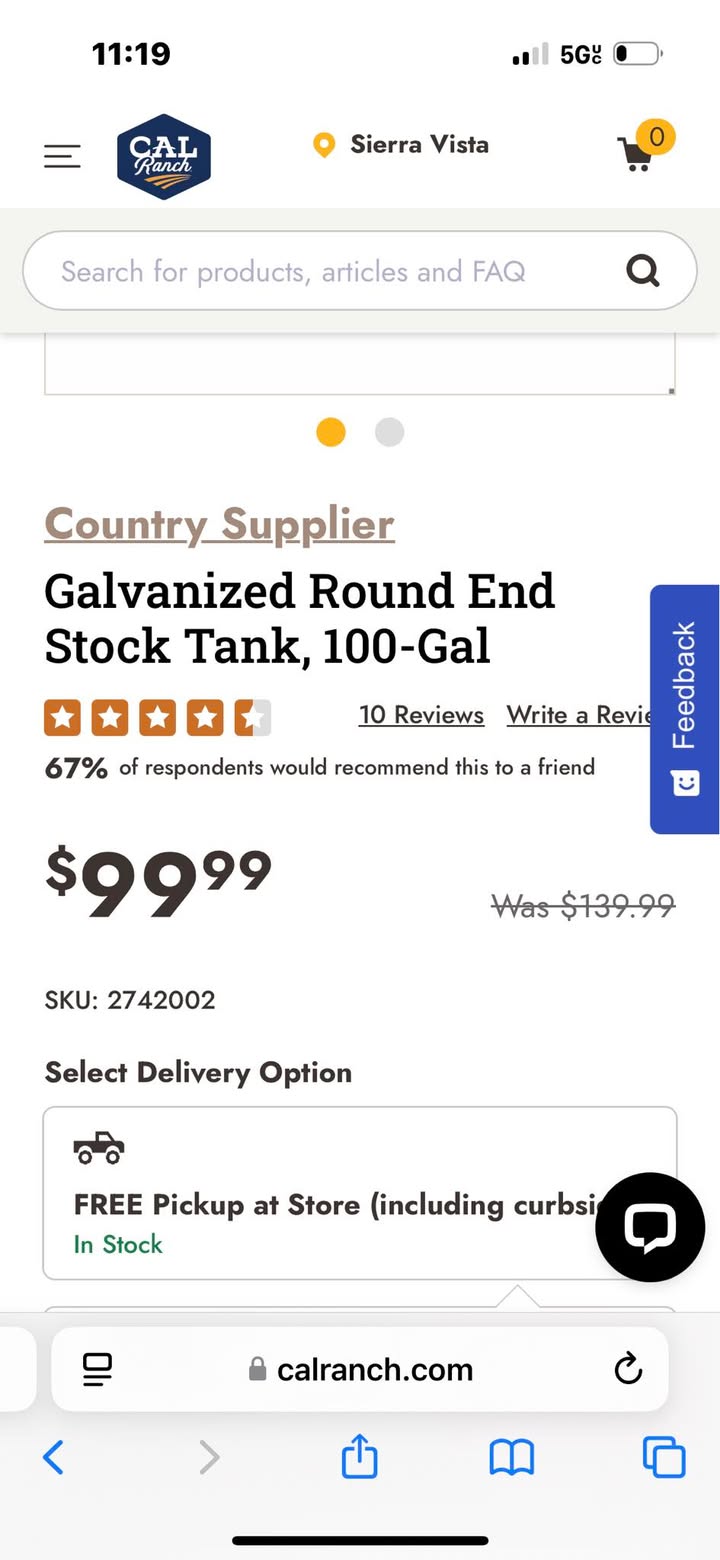Select first image carousel dot

tap(331, 432)
